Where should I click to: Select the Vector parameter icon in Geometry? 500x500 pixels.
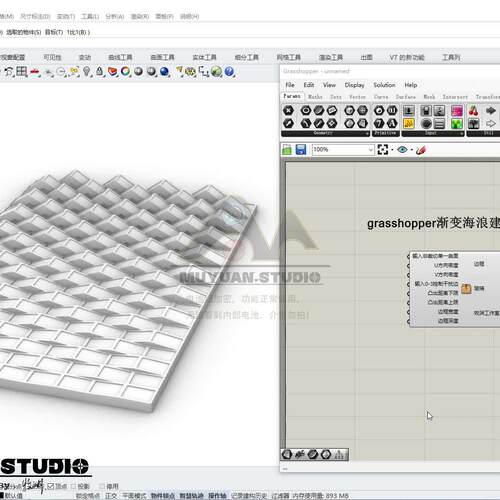288,123
